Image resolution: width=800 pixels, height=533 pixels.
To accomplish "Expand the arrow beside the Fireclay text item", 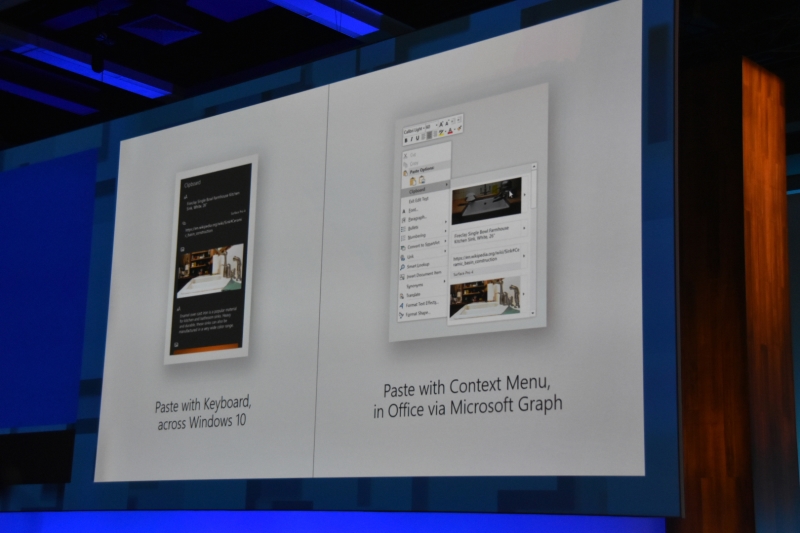I will pyautogui.click(x=524, y=229).
